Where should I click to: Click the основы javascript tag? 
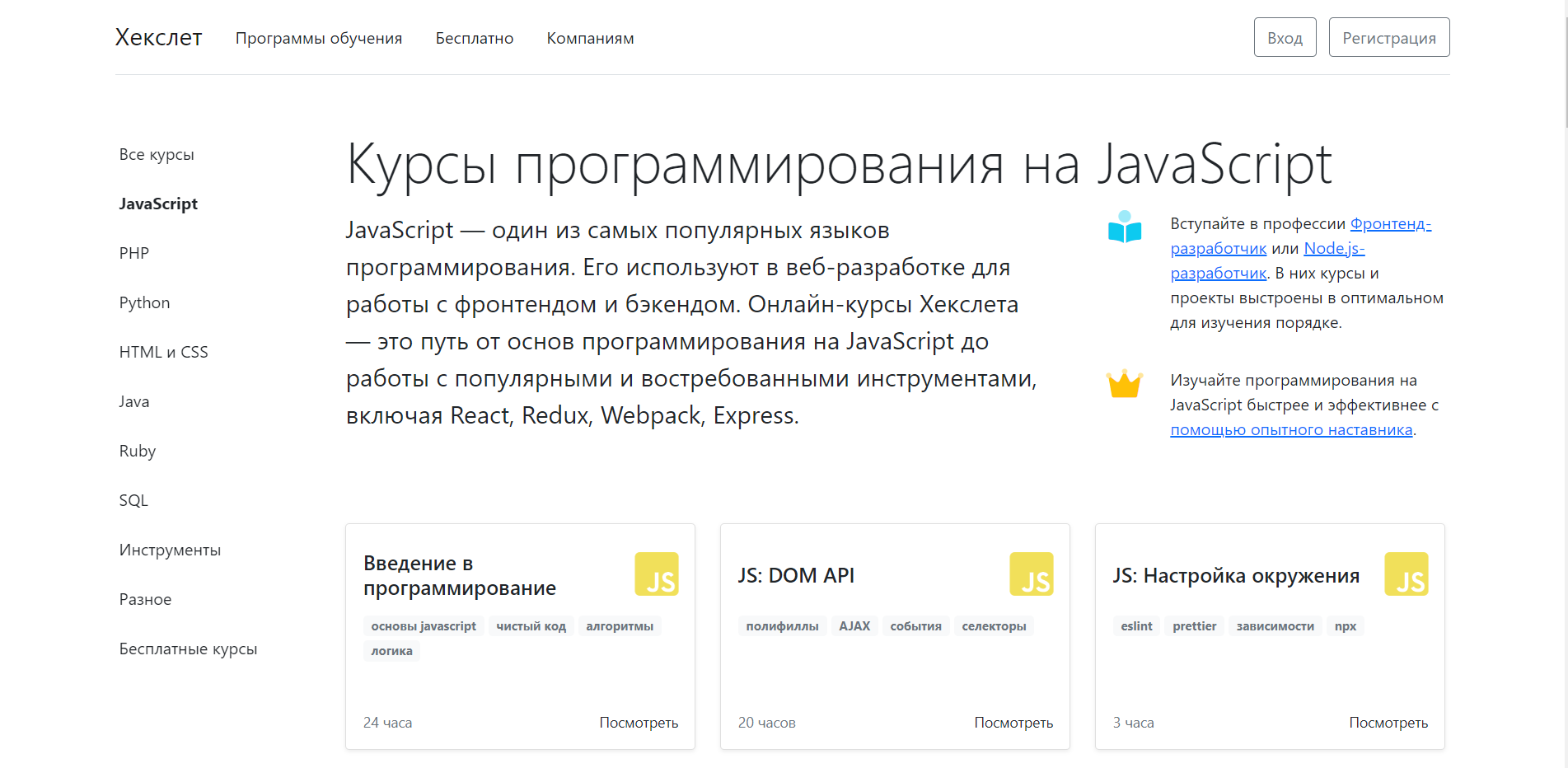click(x=424, y=626)
